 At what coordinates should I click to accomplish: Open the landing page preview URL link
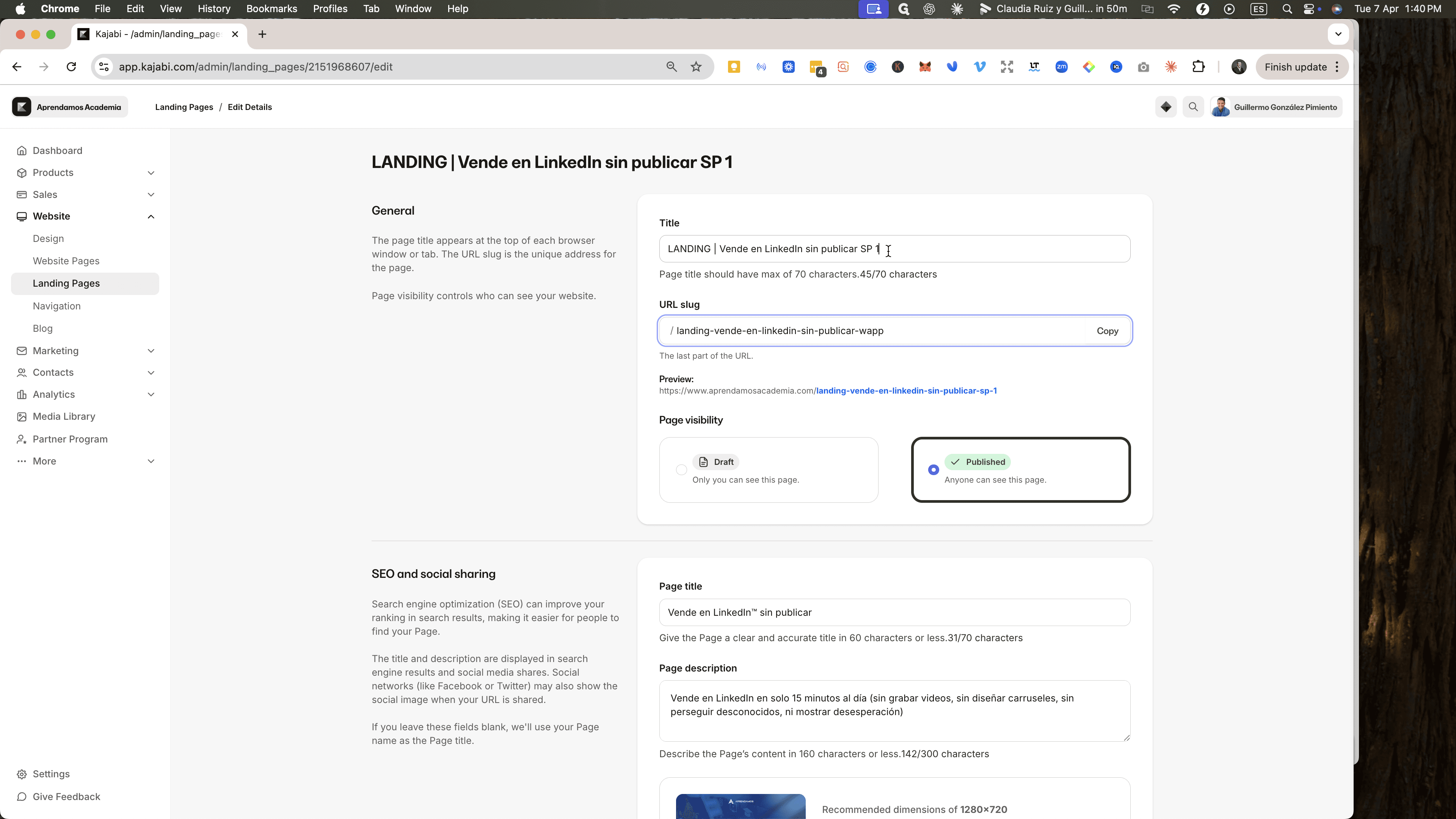(906, 391)
